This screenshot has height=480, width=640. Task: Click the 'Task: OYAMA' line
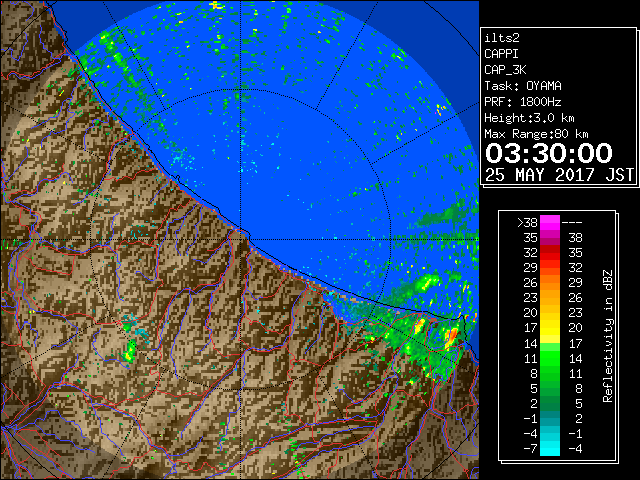click(523, 86)
